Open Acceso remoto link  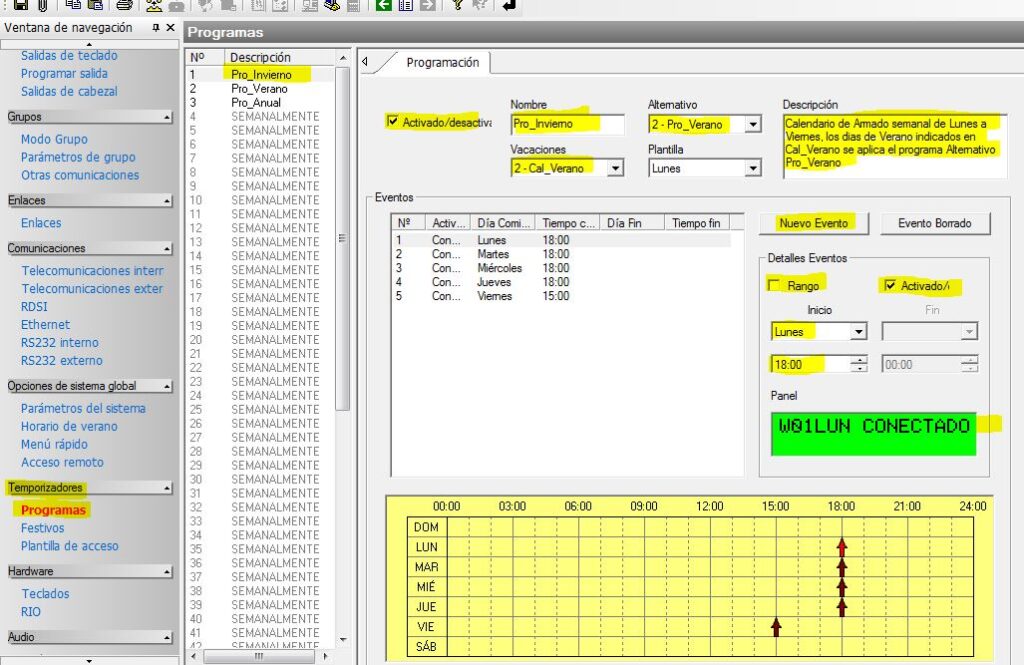[62, 462]
